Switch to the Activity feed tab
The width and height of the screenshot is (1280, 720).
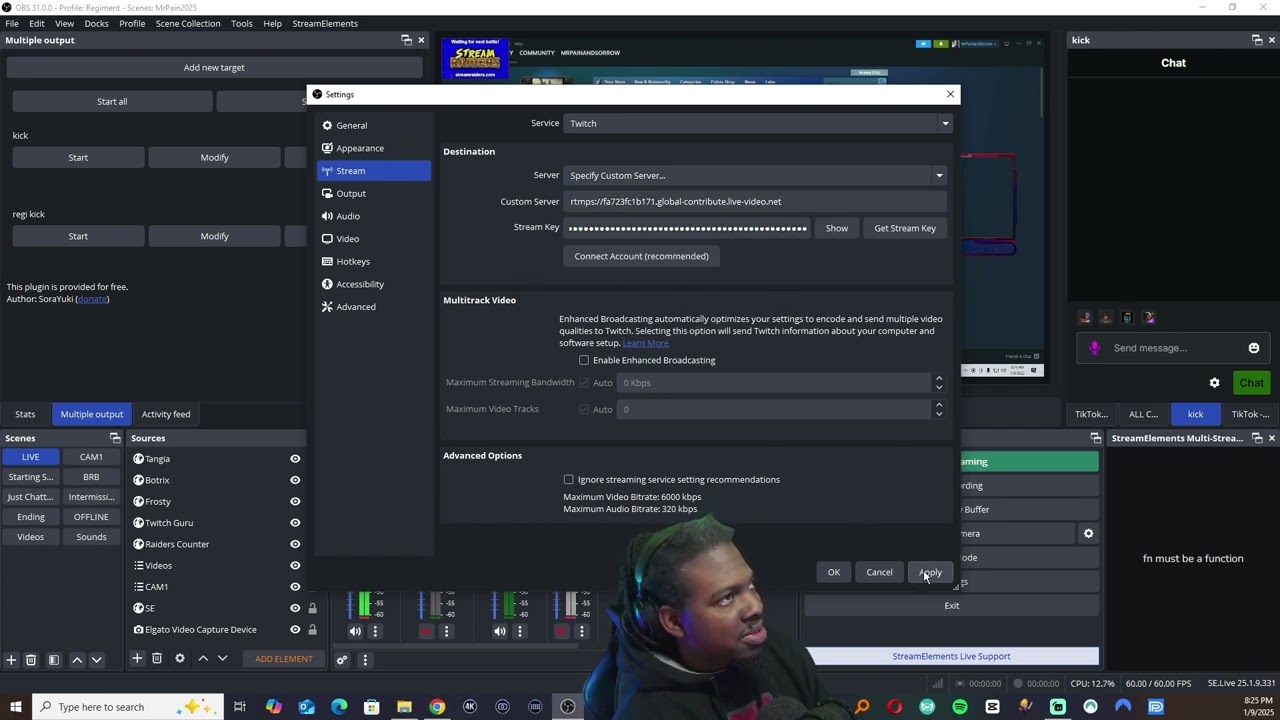coord(166,414)
